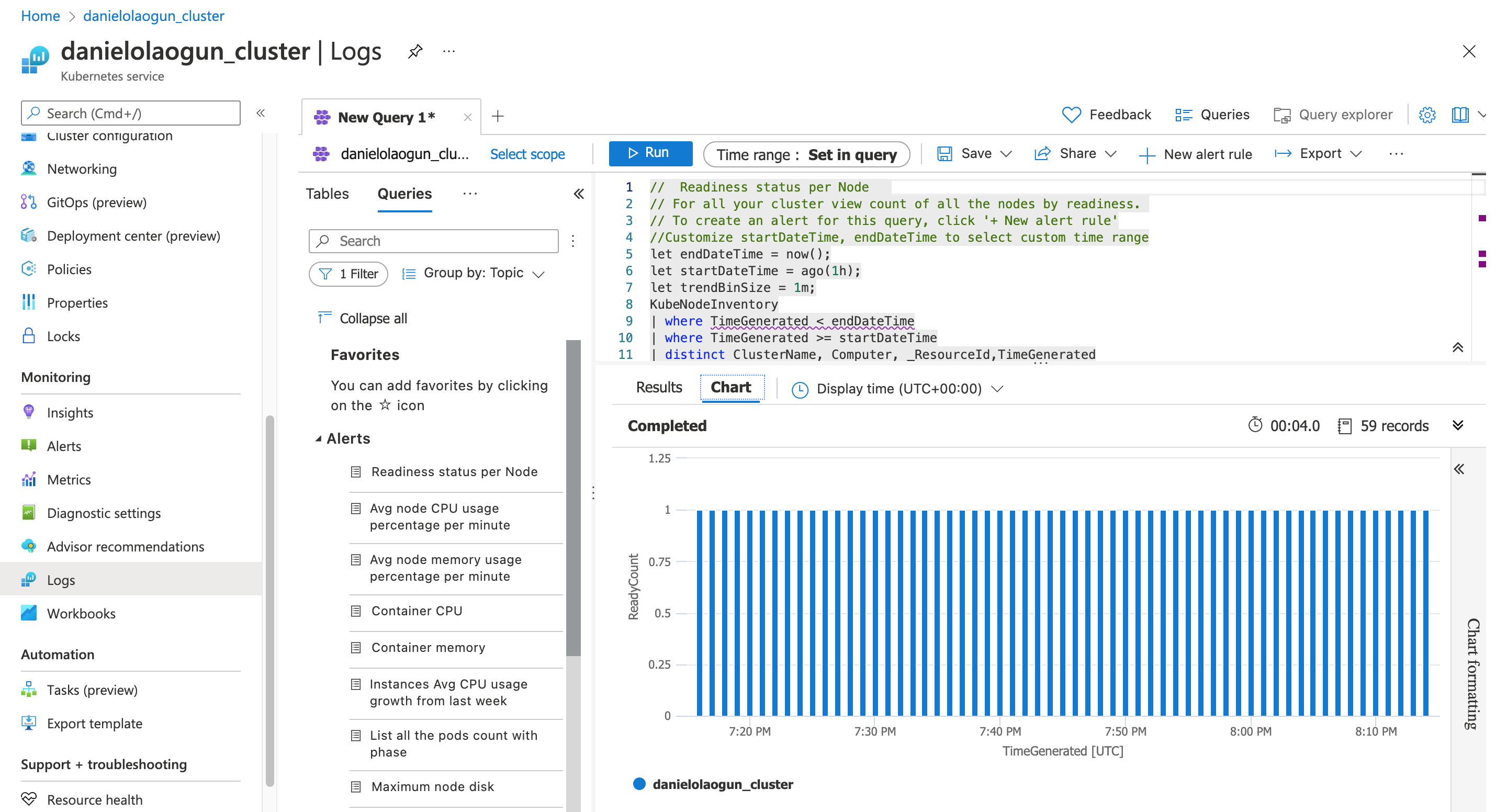Show more side pane tabs ellipsis
Viewport: 1507px width, 812px height.
point(470,194)
